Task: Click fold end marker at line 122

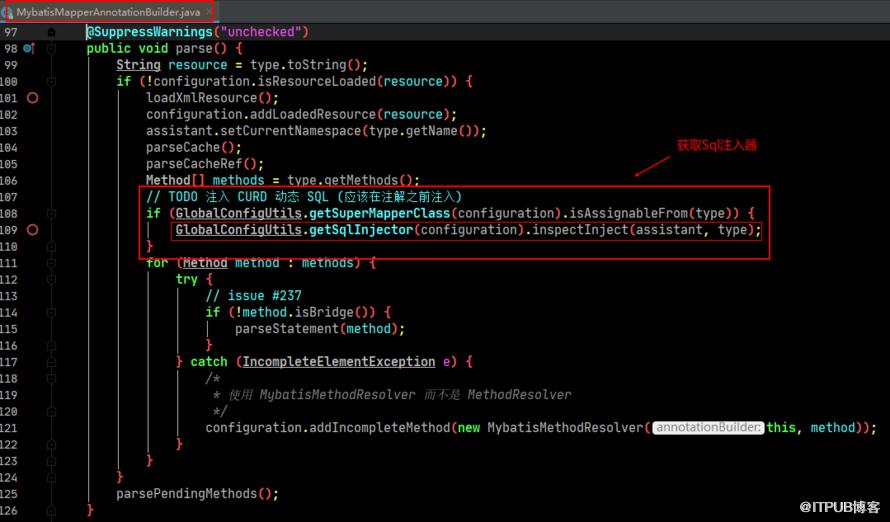Action: 52,444
